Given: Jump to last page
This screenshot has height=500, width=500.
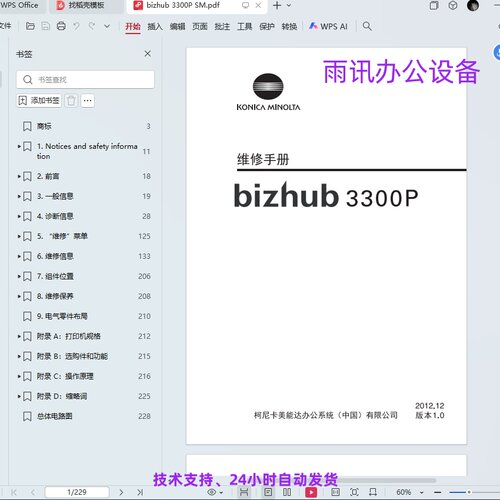Looking at the screenshot, I should tap(140, 492).
